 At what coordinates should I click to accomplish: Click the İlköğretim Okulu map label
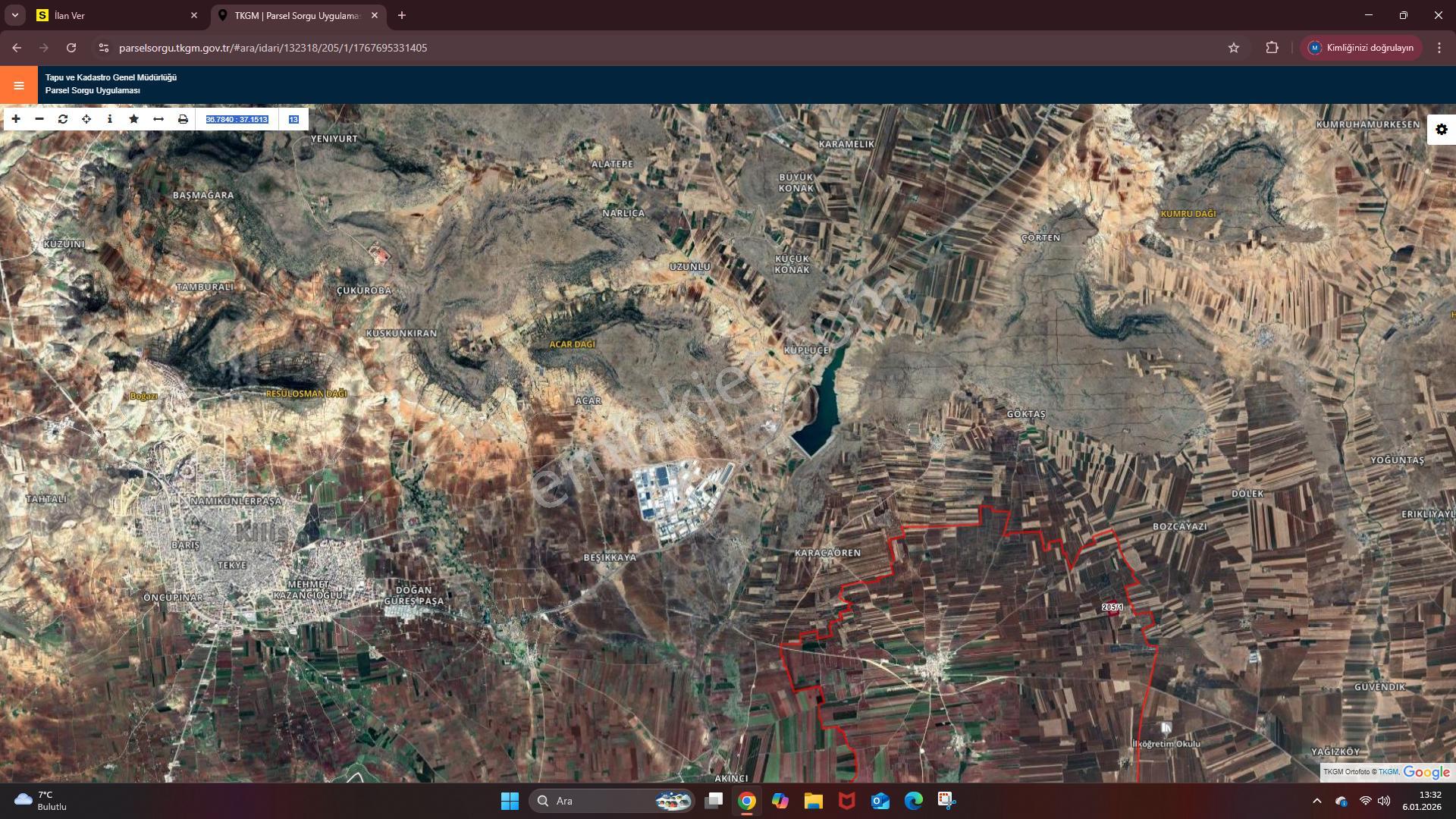(x=1166, y=744)
